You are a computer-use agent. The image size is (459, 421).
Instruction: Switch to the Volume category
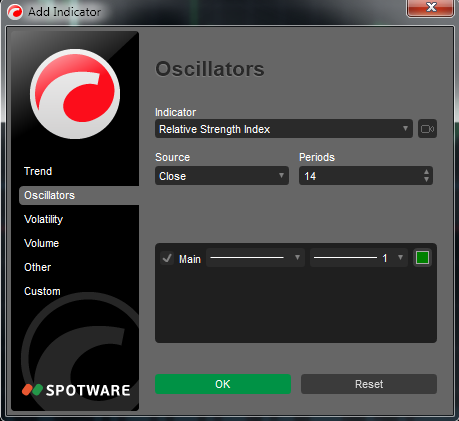pyautogui.click(x=41, y=243)
